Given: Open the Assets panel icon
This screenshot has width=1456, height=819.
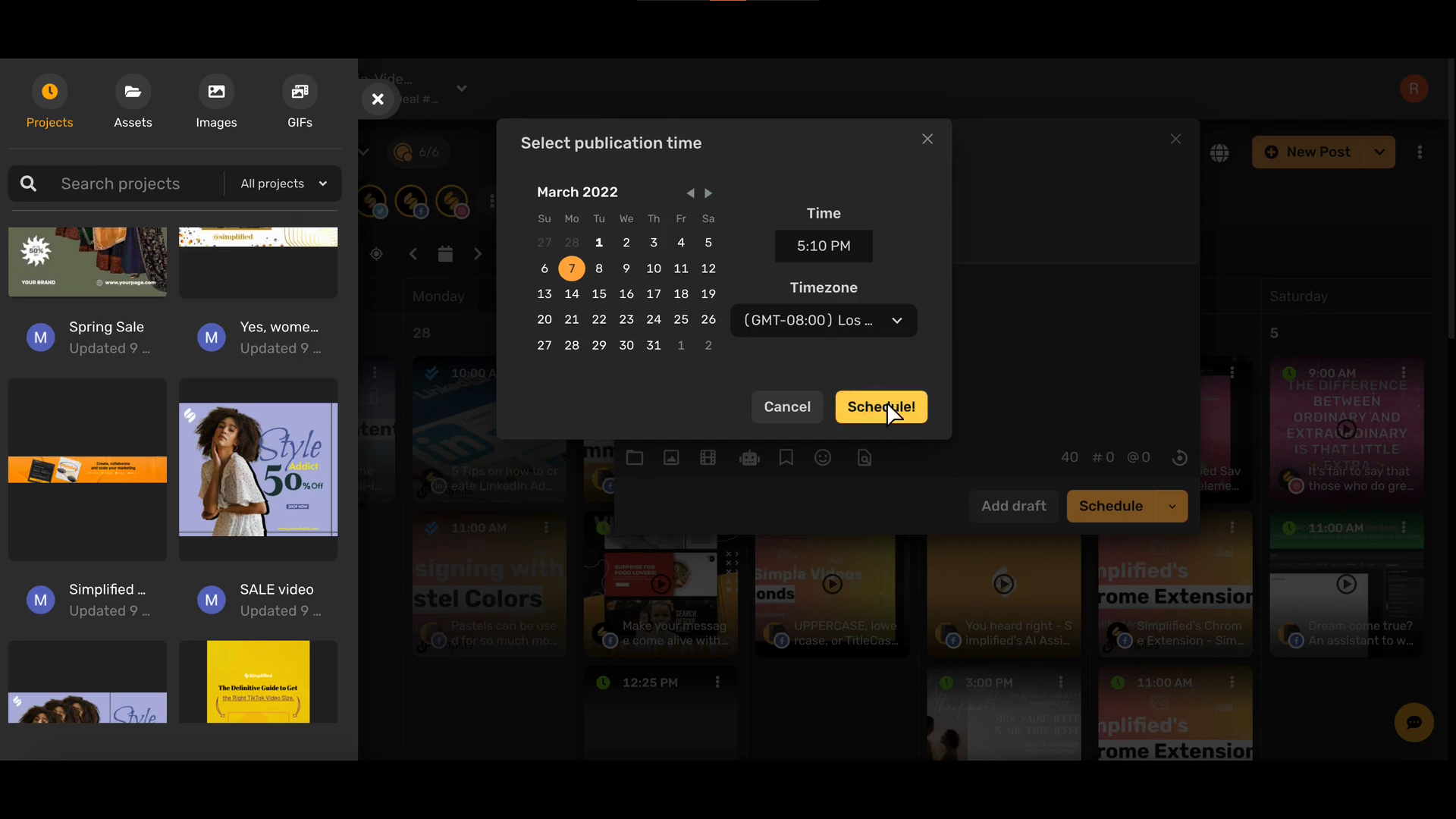Looking at the screenshot, I should 133,93.
